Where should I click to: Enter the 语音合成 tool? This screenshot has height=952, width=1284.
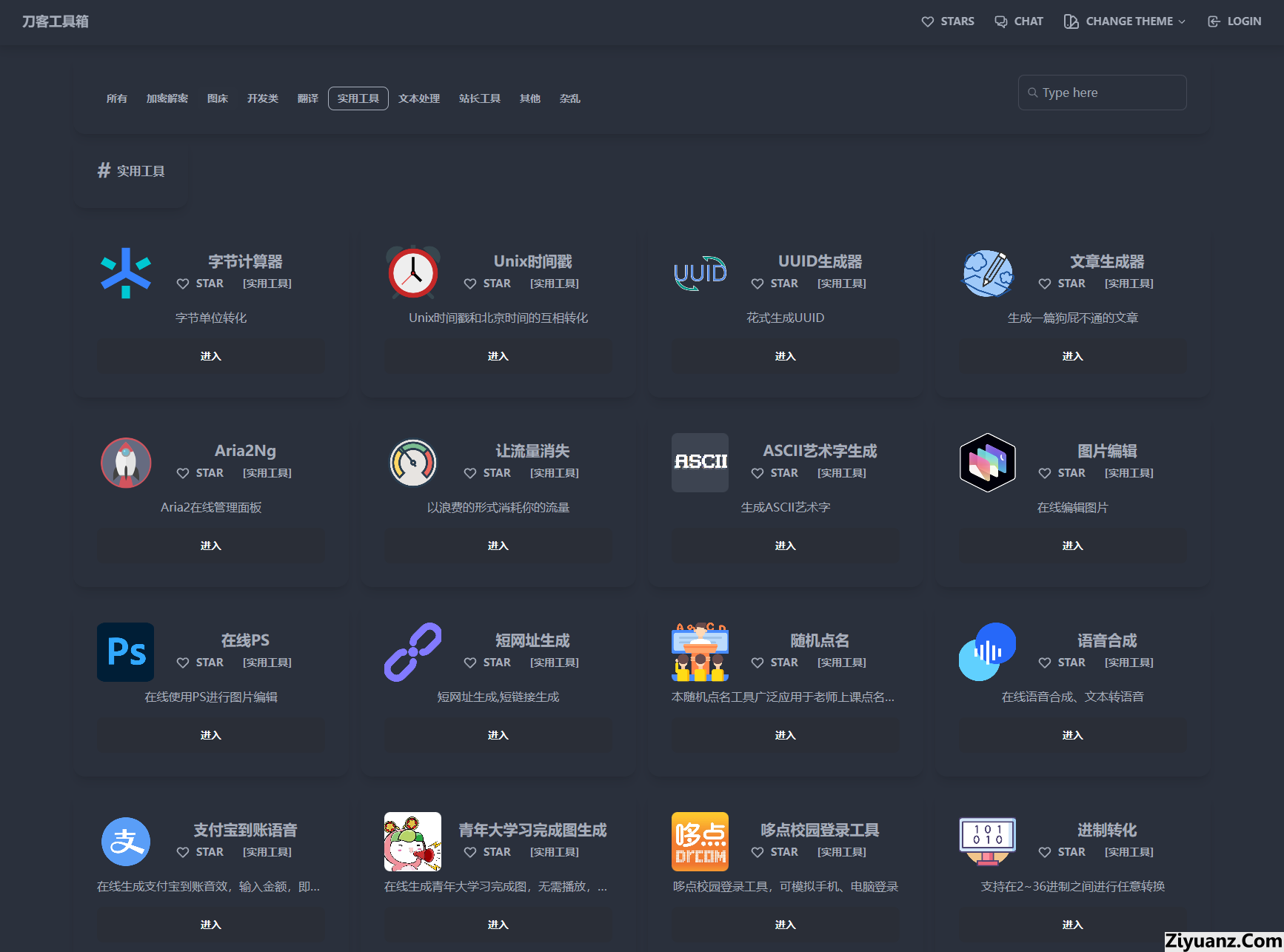(x=1073, y=735)
